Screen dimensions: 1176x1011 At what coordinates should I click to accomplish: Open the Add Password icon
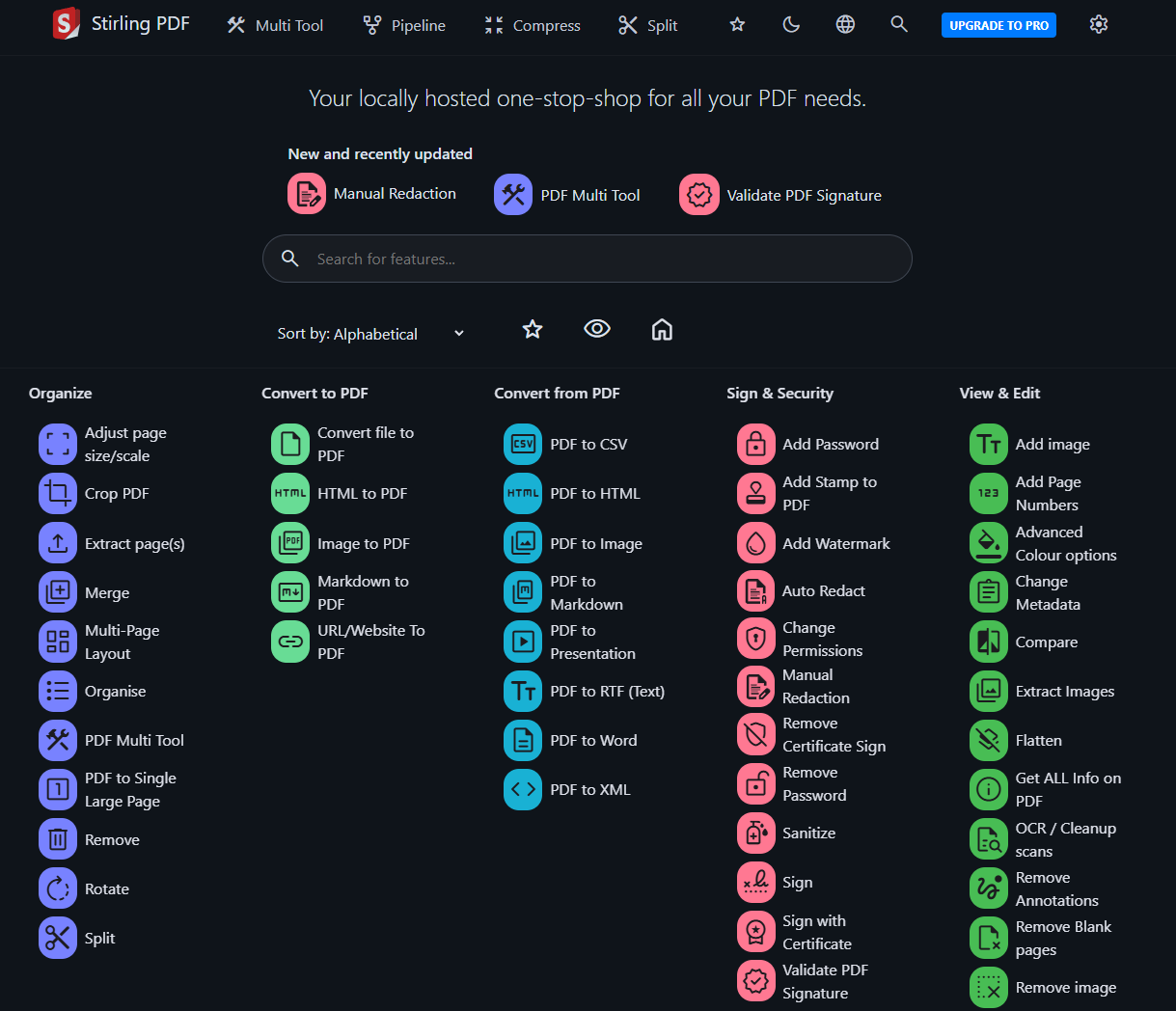point(756,445)
